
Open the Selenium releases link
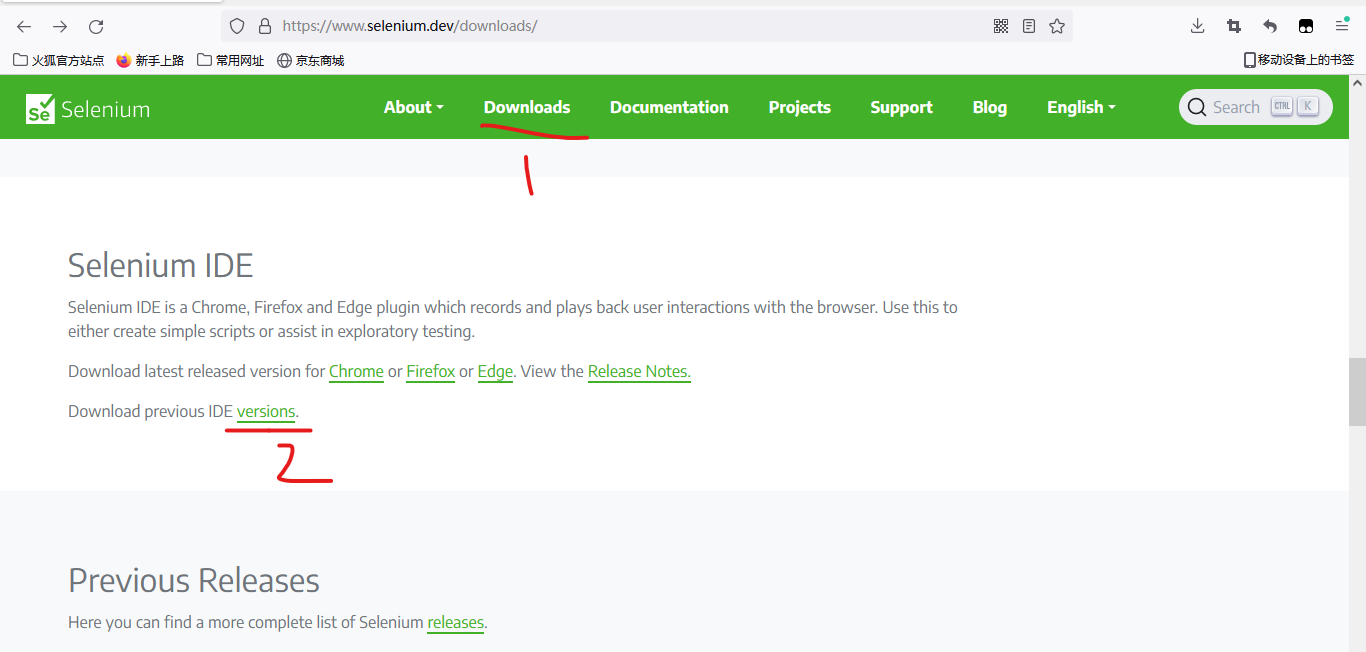(x=455, y=622)
